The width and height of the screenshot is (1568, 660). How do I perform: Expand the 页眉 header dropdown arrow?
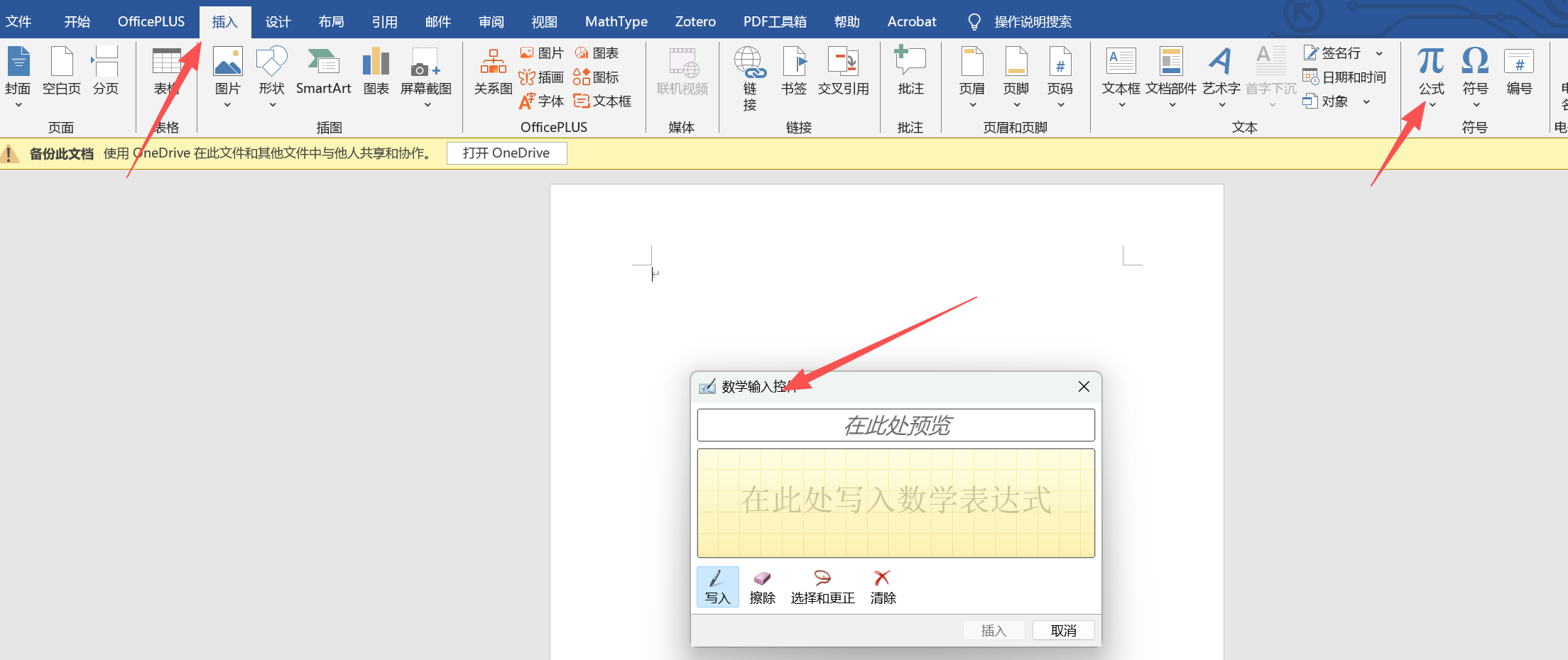(x=973, y=105)
